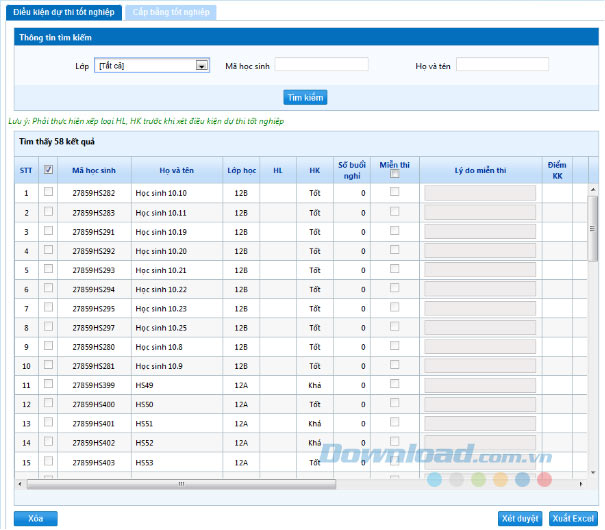Expand the Lớp dropdown list
Image resolution: width=605 pixels, height=530 pixels.
pyautogui.click(x=202, y=65)
